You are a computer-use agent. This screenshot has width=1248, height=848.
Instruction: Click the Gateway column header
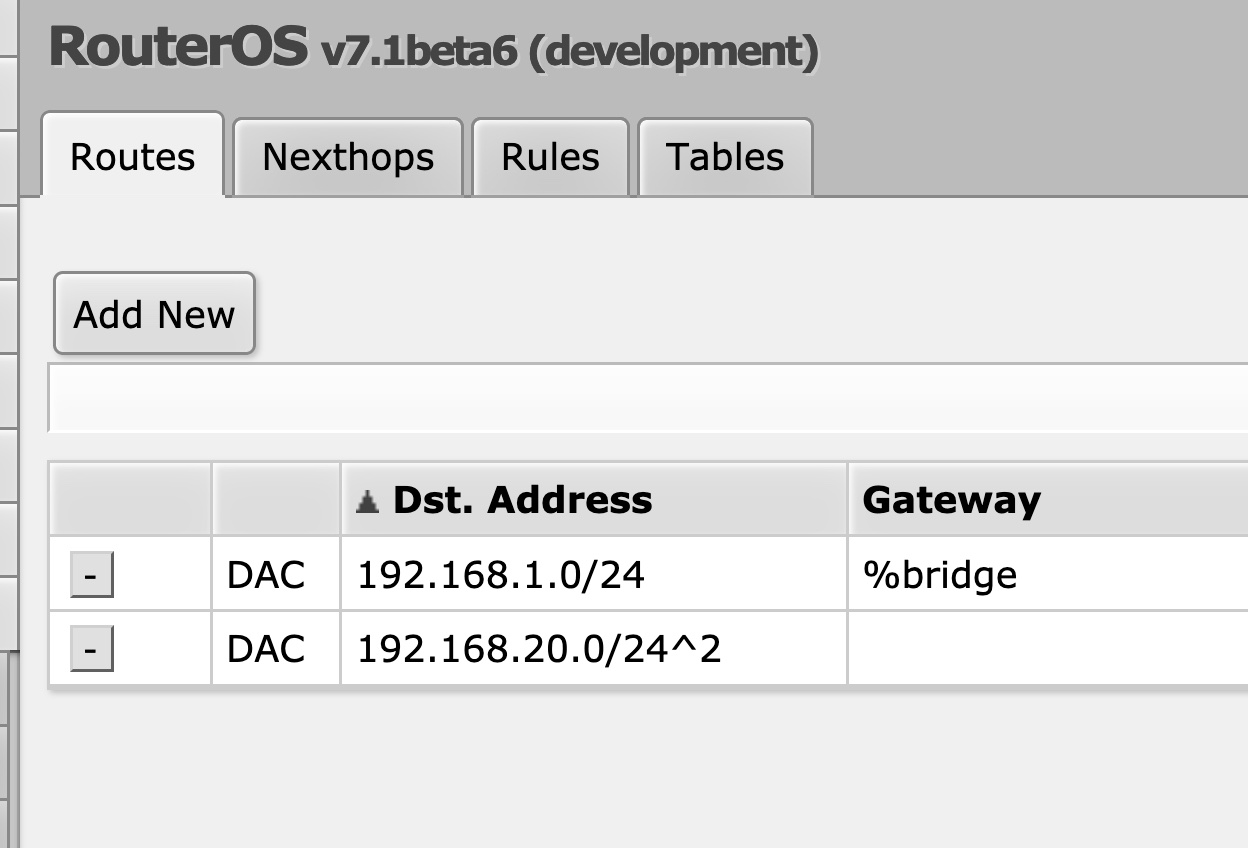pos(951,500)
